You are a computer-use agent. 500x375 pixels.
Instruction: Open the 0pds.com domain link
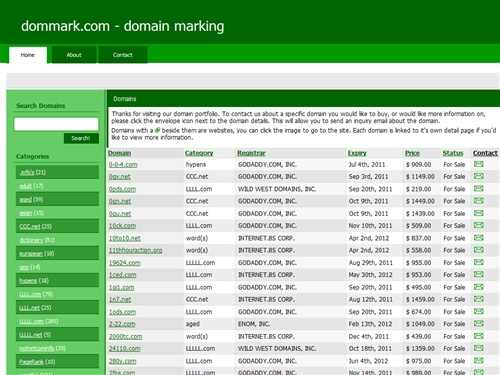click(122, 189)
